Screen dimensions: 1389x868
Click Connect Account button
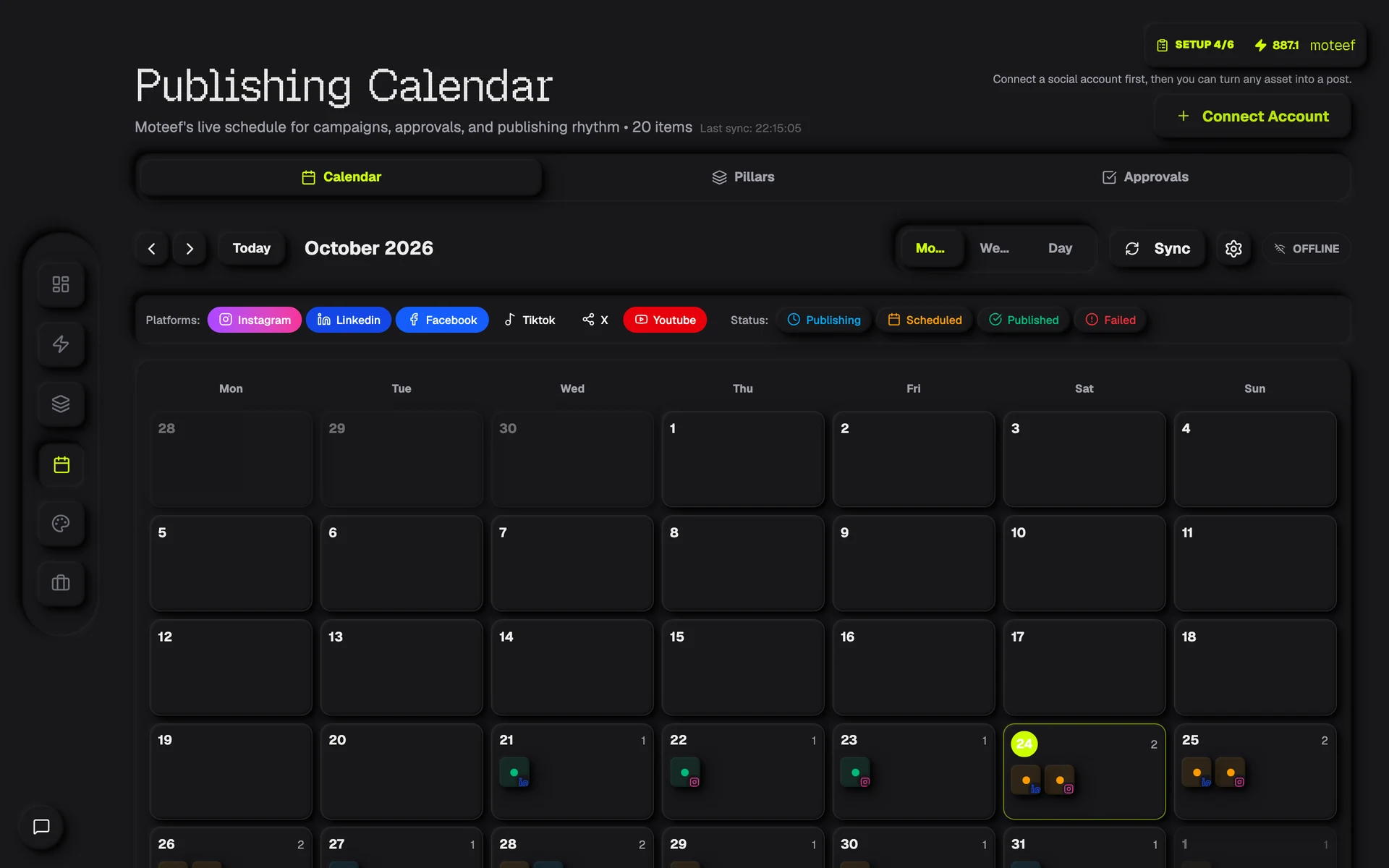point(1253,116)
